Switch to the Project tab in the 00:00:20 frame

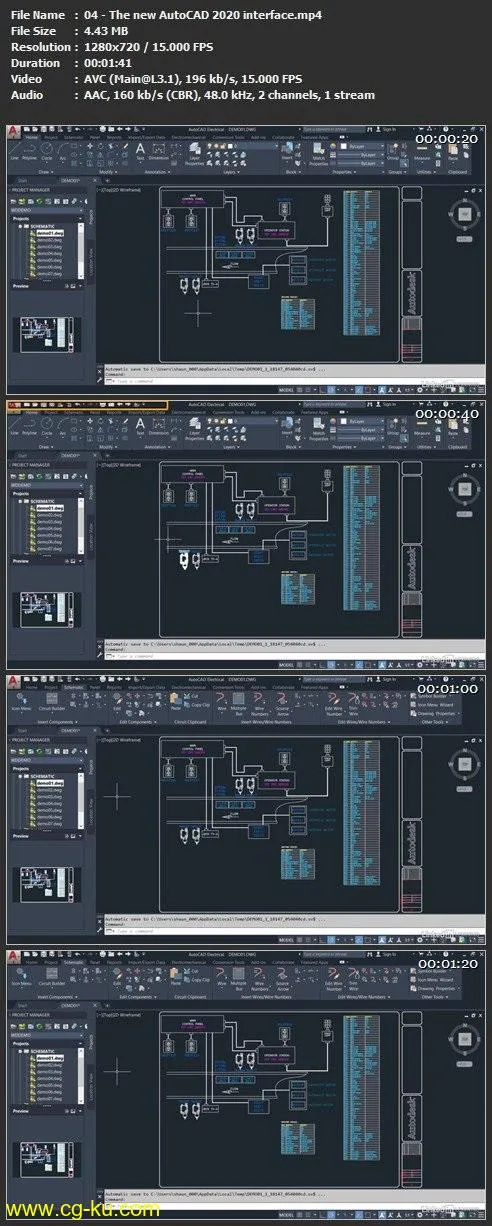[x=50, y=137]
